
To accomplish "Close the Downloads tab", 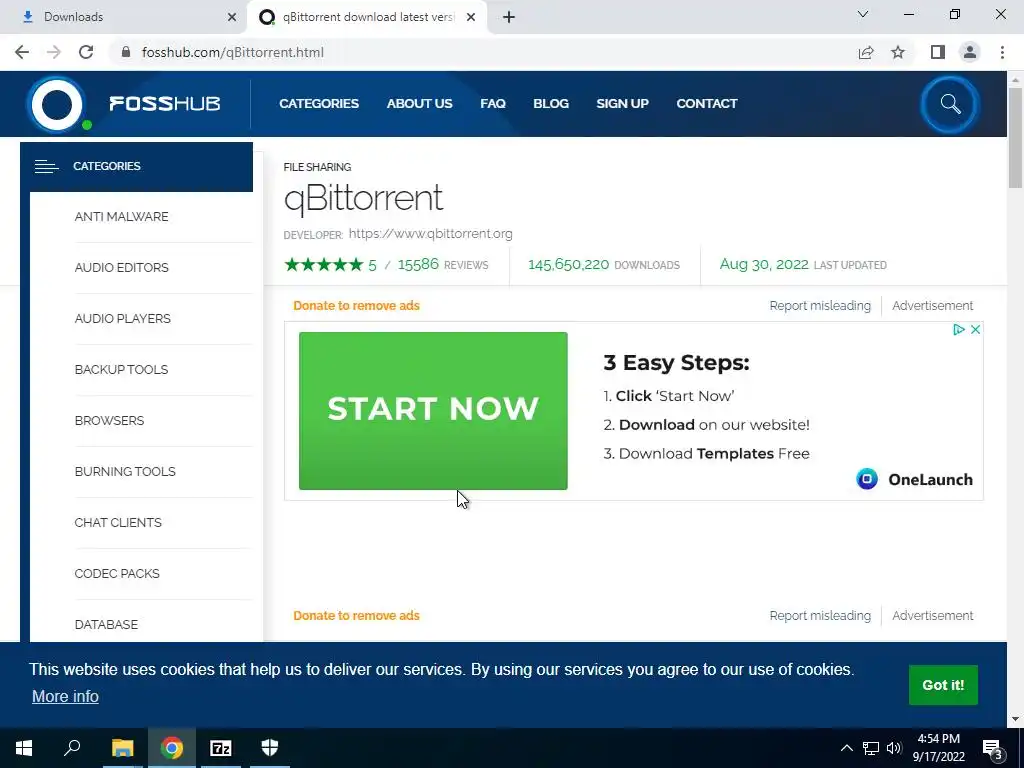I will point(232,17).
